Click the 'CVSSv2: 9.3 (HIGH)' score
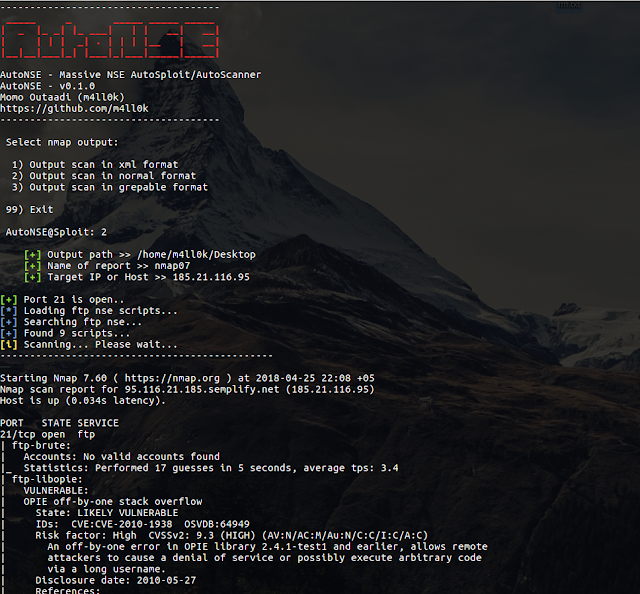This screenshot has height=594, width=640. tap(202, 535)
